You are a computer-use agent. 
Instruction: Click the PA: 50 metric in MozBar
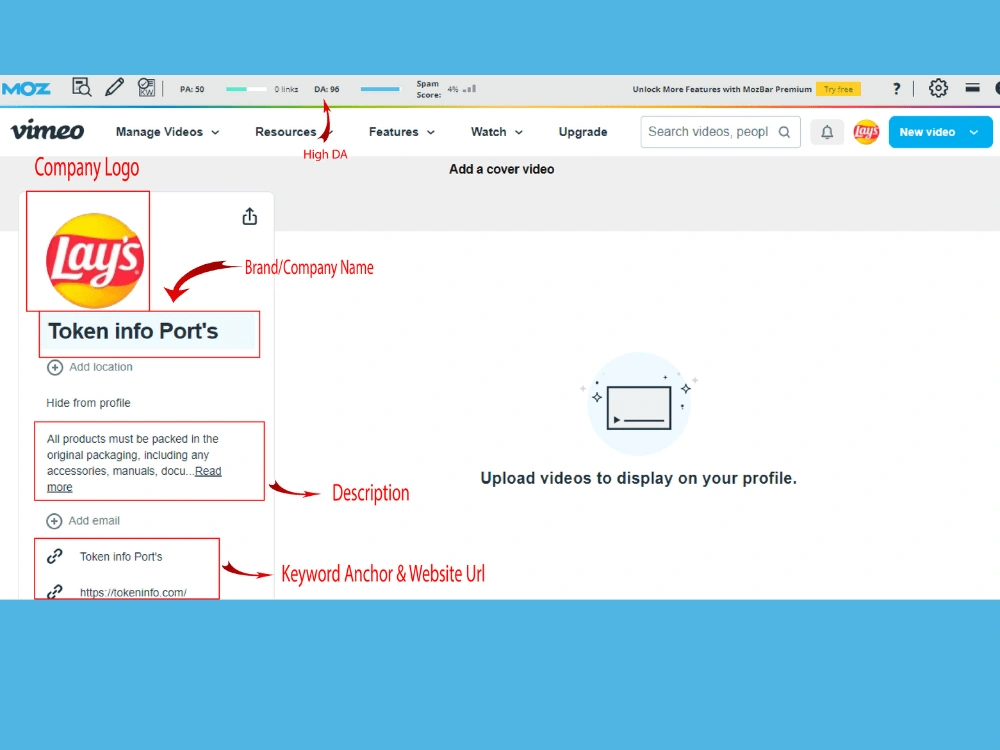click(192, 89)
